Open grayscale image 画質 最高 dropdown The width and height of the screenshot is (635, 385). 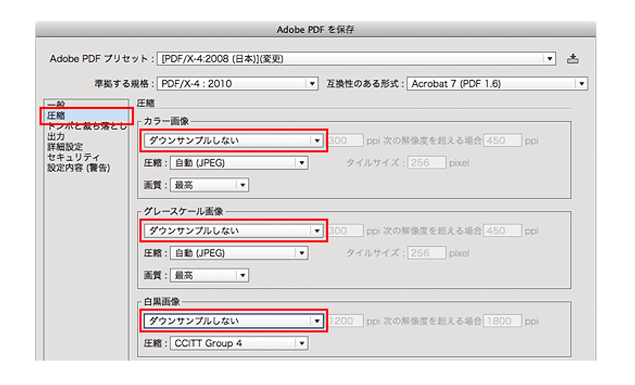click(x=209, y=275)
